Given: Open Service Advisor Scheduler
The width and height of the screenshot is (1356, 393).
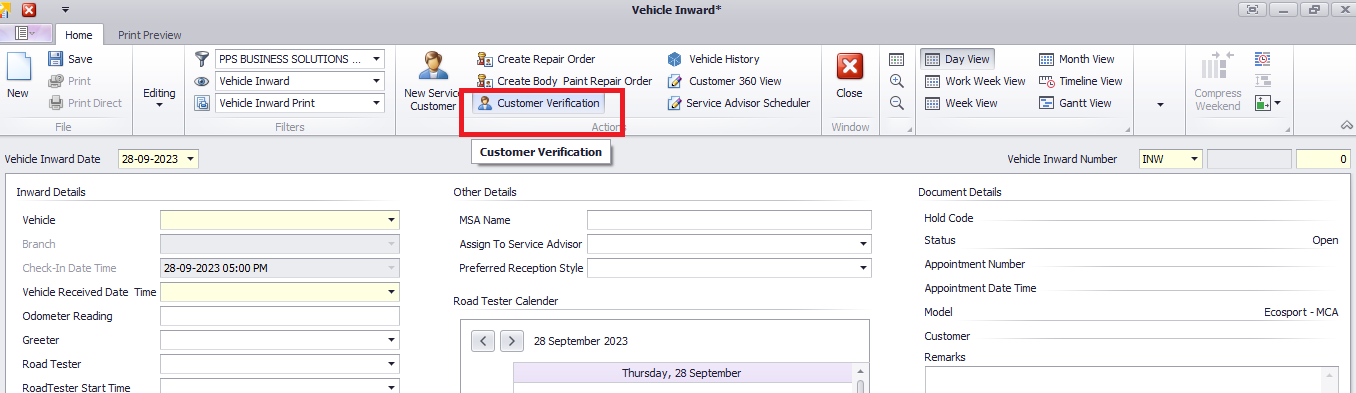Looking at the screenshot, I should 738,103.
